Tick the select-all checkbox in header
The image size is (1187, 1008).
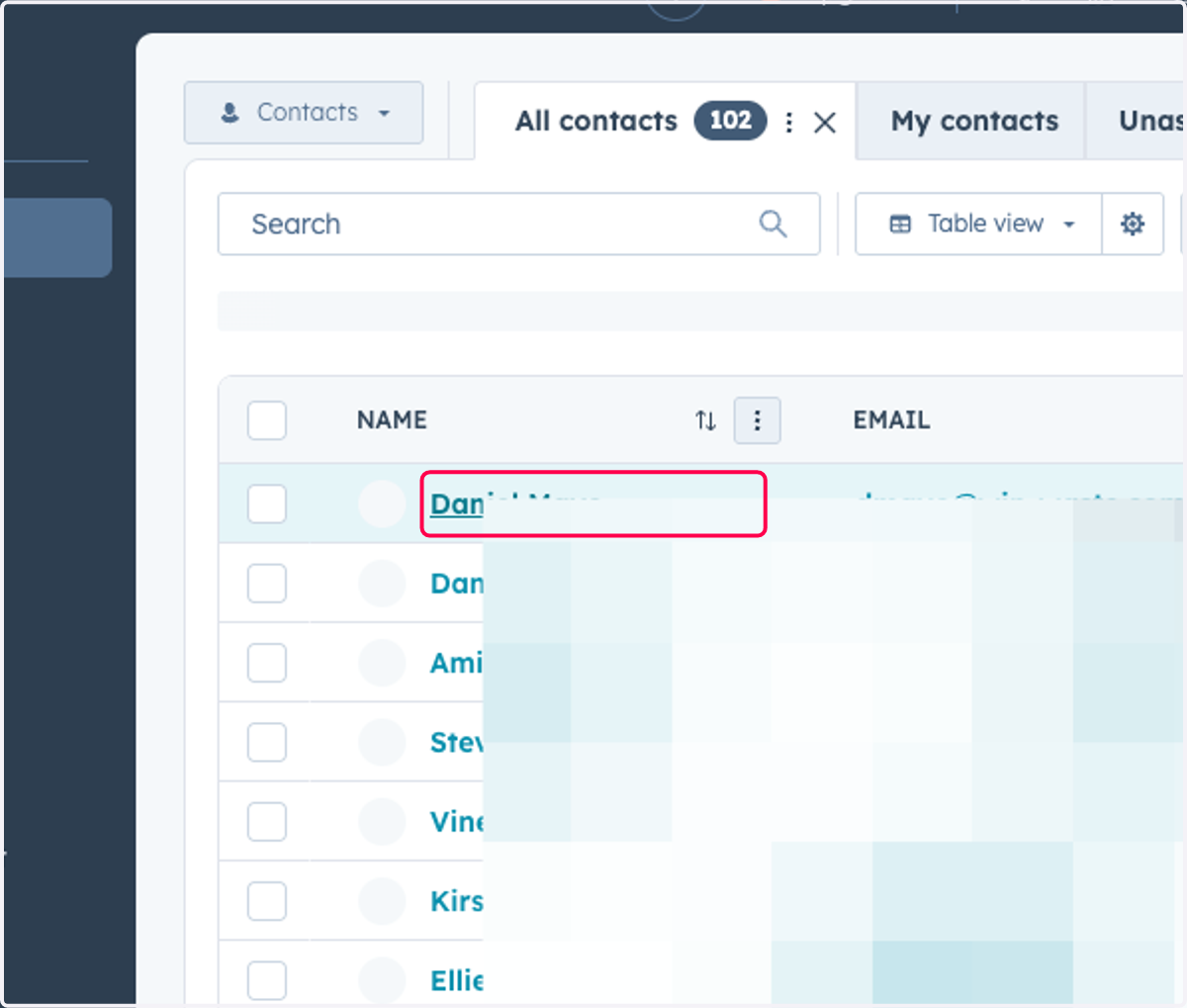pyautogui.click(x=267, y=420)
